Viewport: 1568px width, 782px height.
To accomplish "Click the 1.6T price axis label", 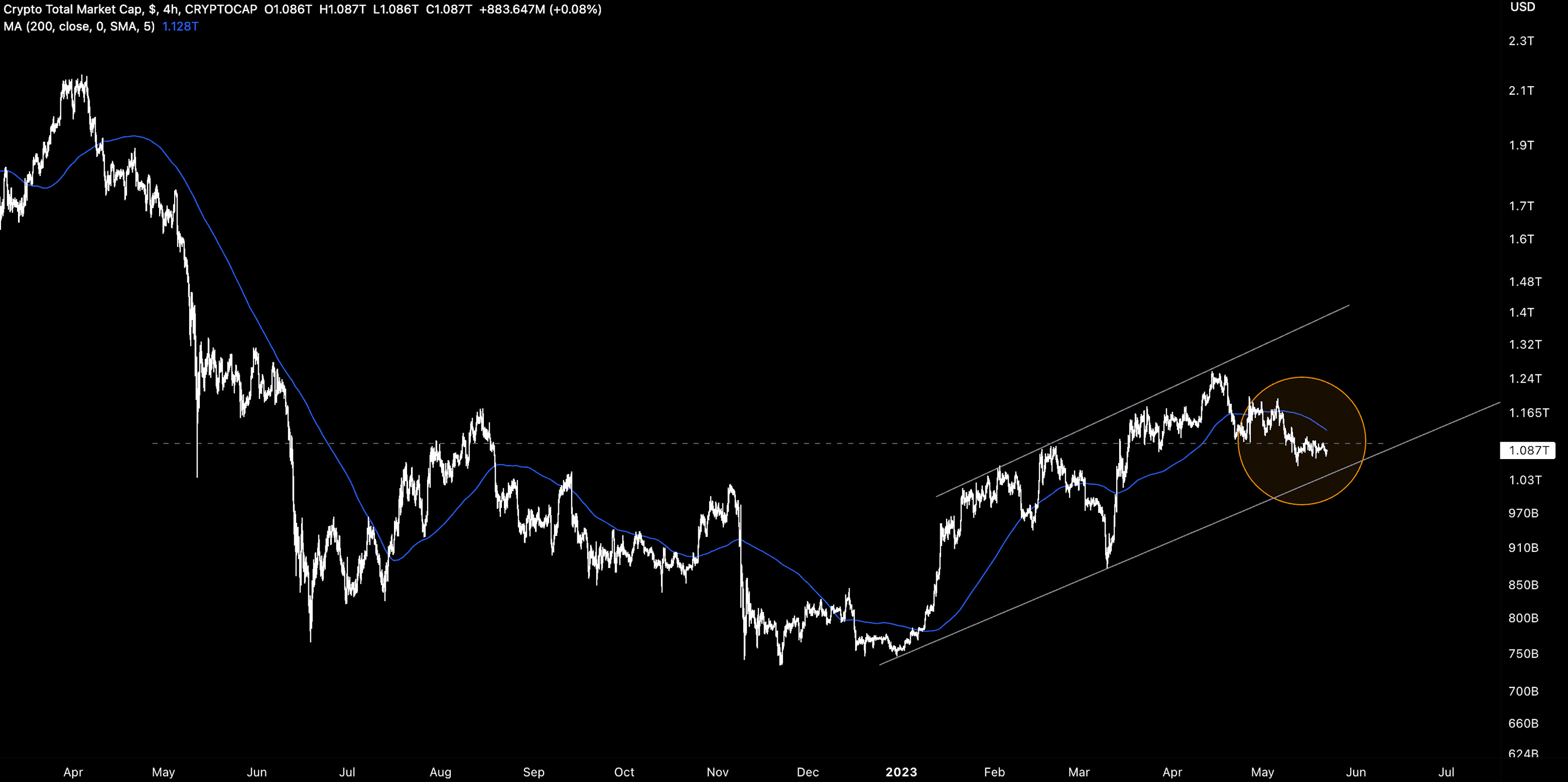I will pyautogui.click(x=1521, y=239).
